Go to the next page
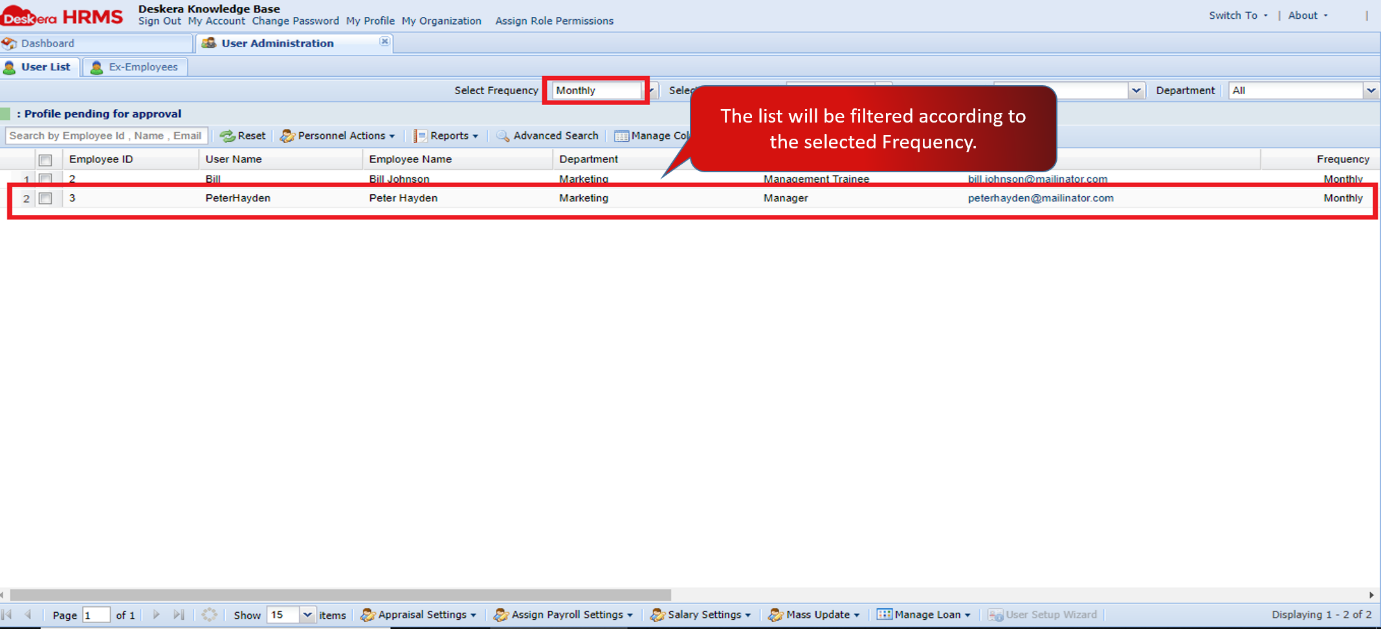 point(156,615)
